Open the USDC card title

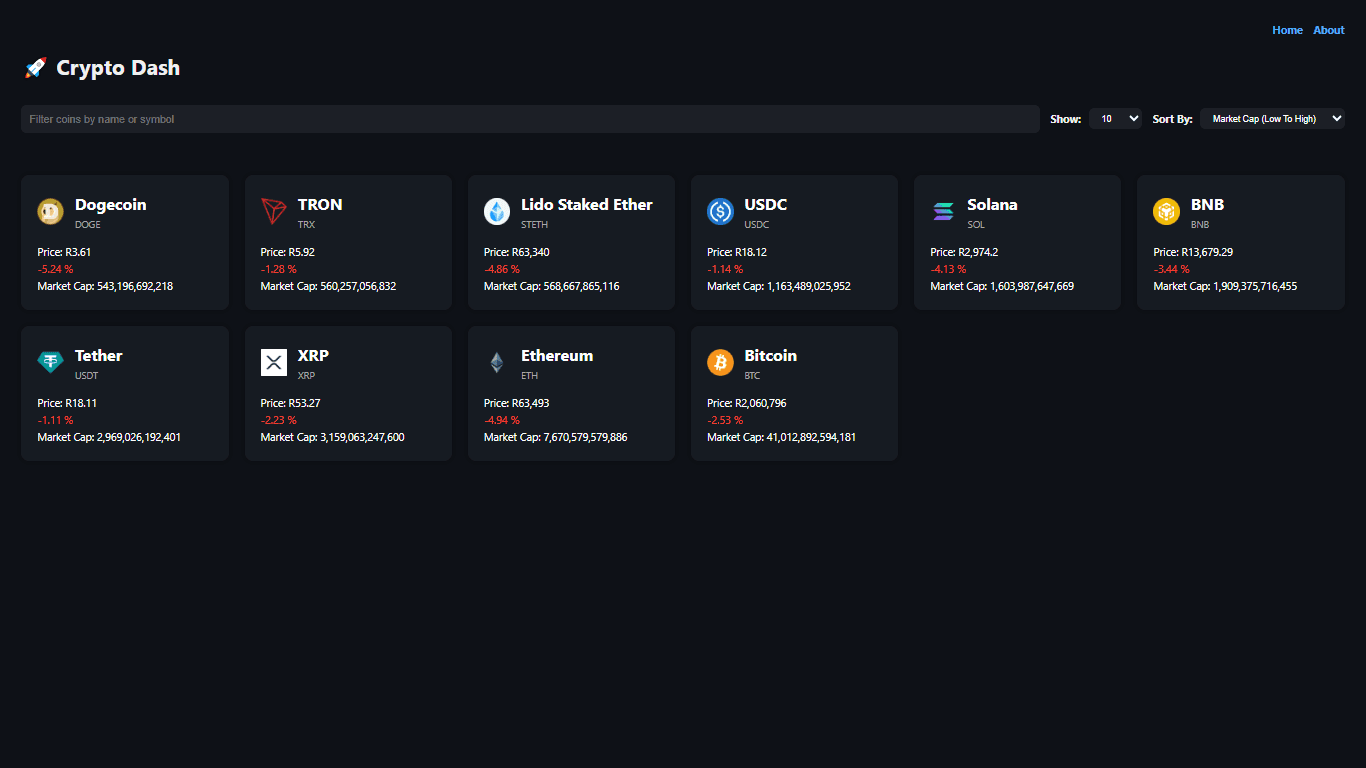point(766,205)
